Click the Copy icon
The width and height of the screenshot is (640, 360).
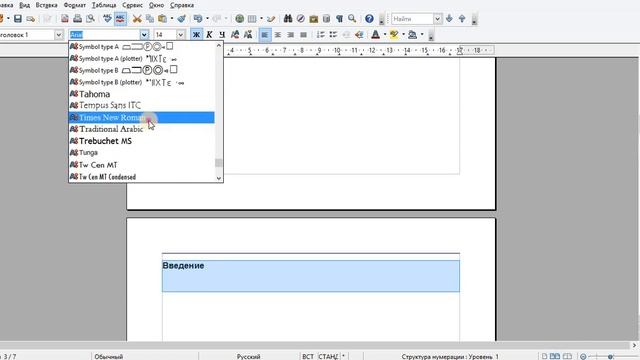[150, 19]
